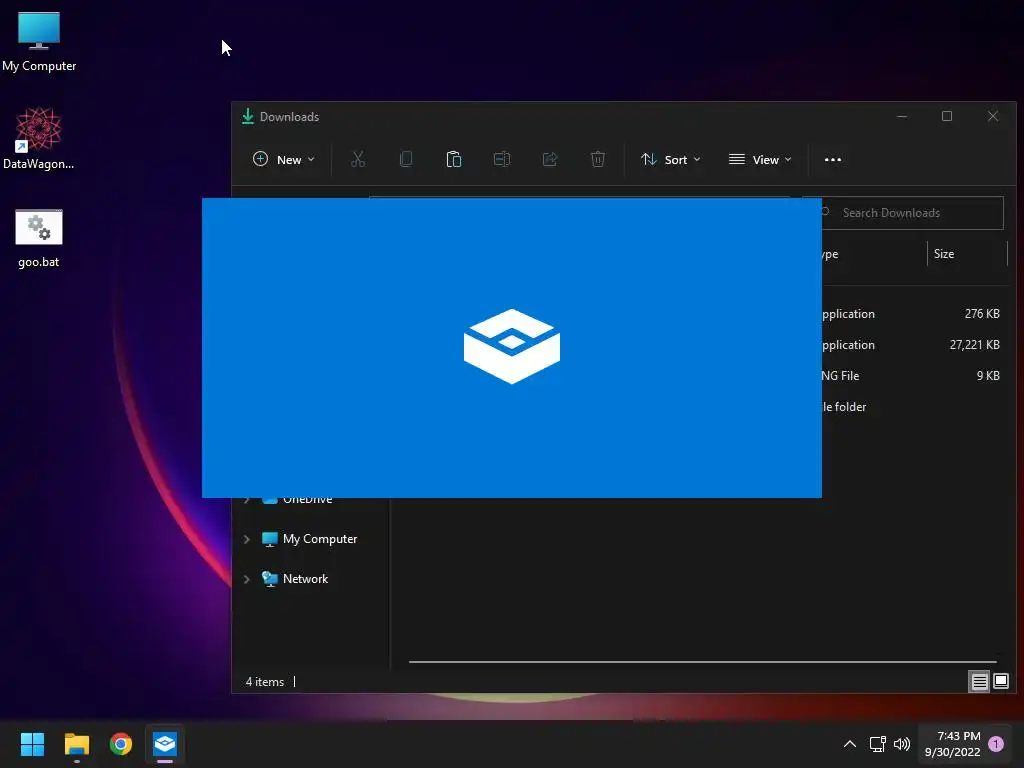This screenshot has height=768, width=1024.
Task: Click the New button in Downloads toolbar
Action: coord(283,159)
